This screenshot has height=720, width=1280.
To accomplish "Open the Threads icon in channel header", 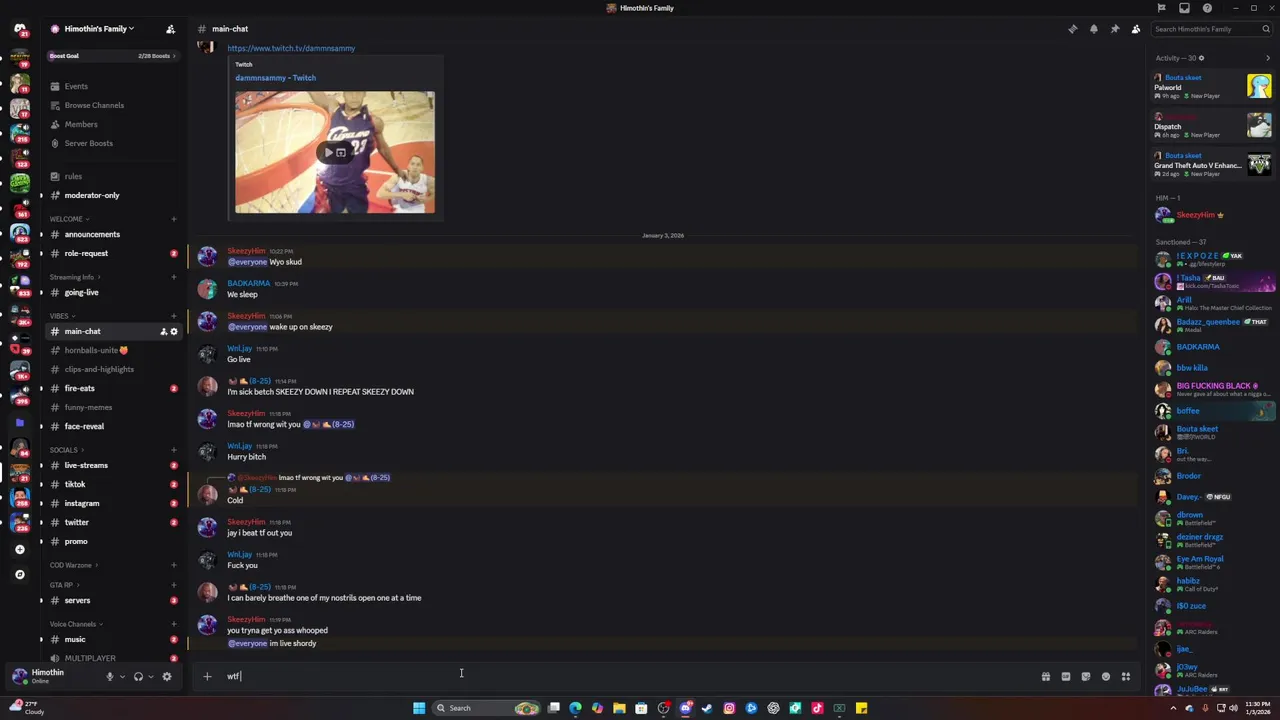I will [1073, 29].
